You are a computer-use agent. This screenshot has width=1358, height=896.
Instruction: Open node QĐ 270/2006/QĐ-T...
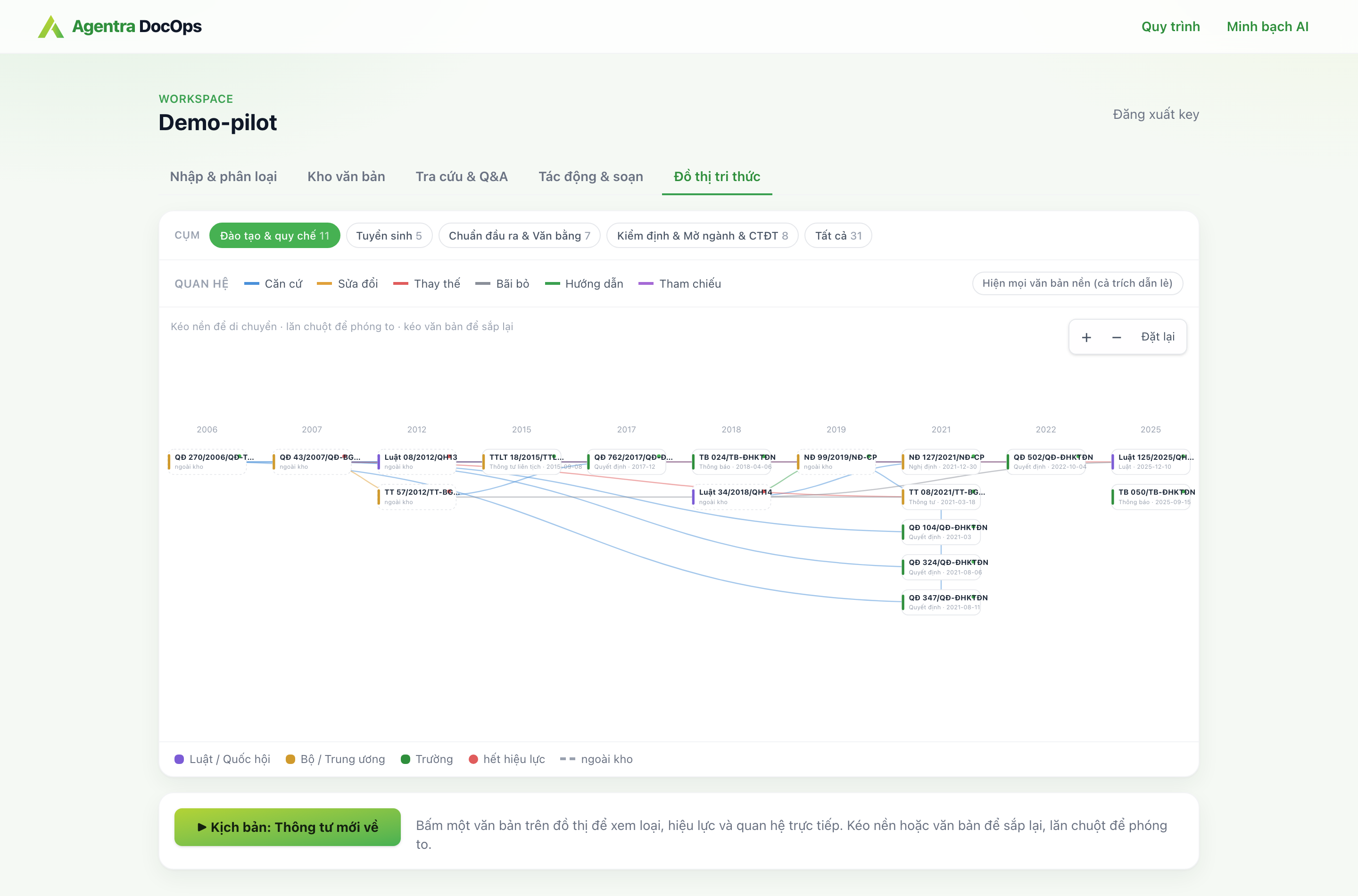(207, 462)
